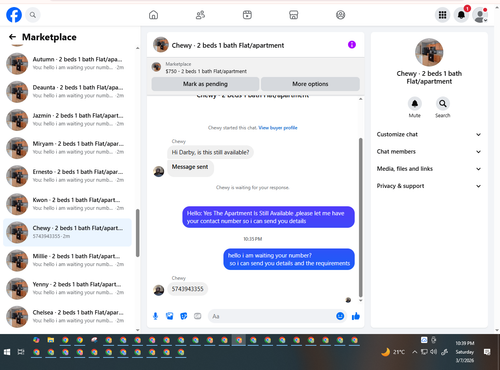Open the Chelsea 2 beds conversation
500x370 pixels.
point(67,317)
